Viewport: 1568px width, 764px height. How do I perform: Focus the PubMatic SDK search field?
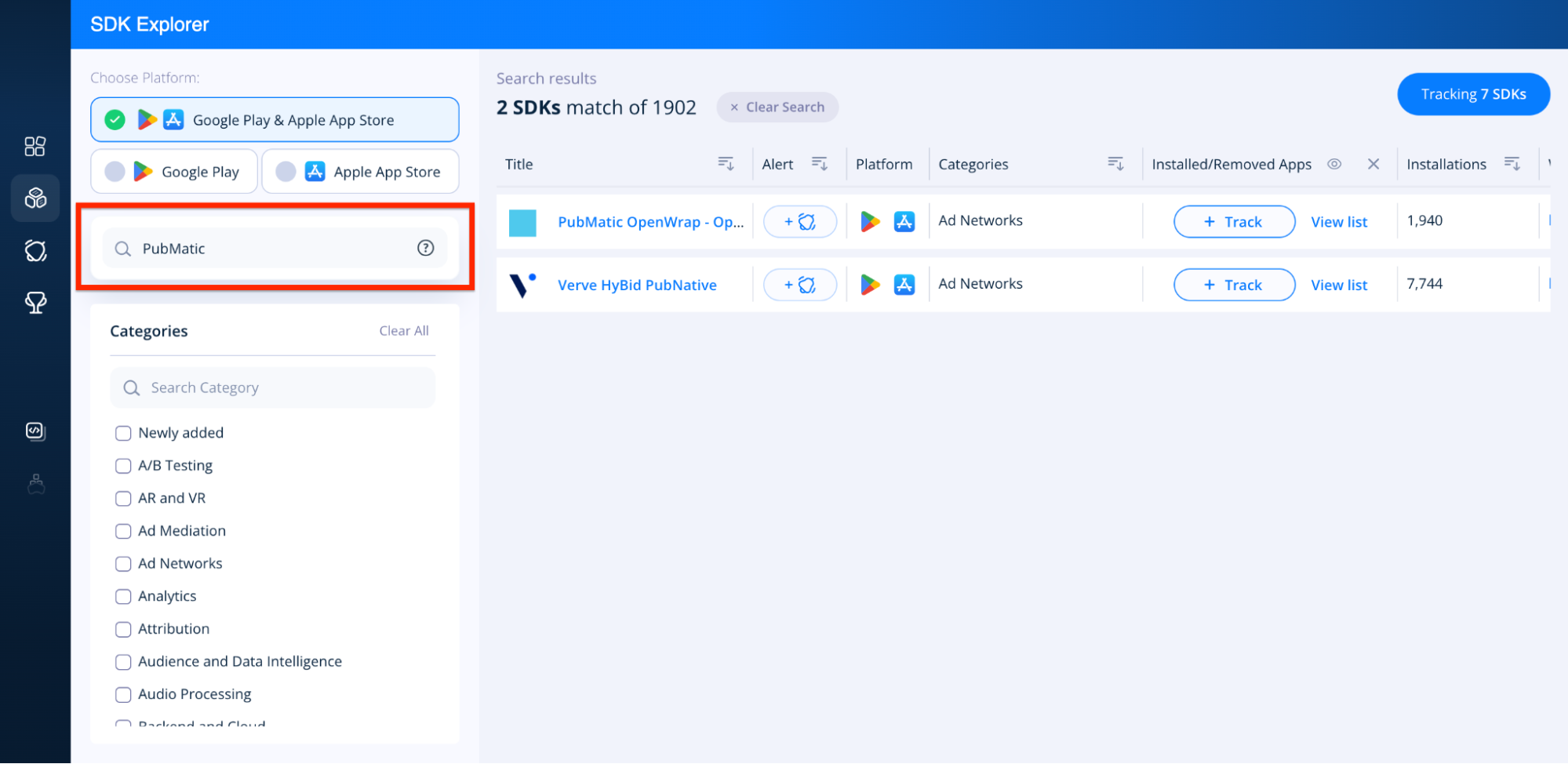click(275, 249)
